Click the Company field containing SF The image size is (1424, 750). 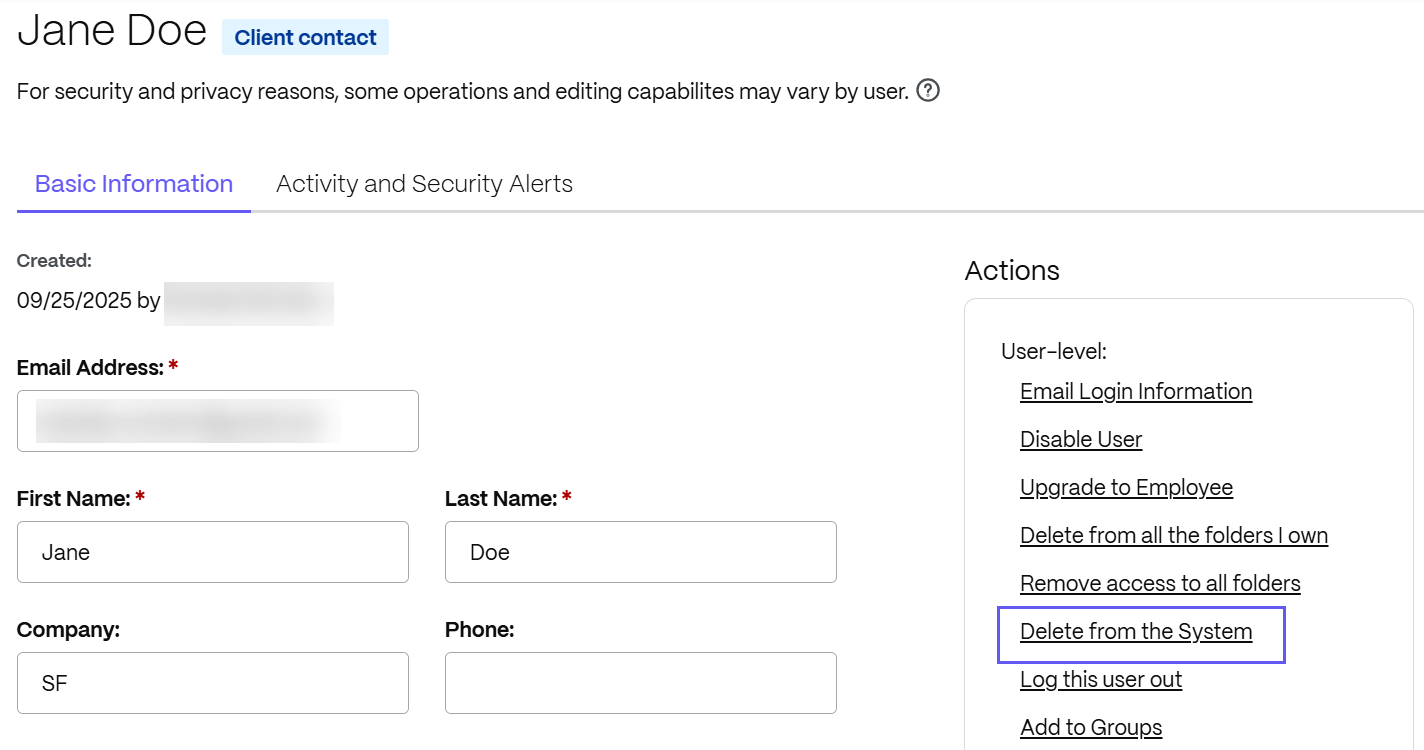[212, 683]
